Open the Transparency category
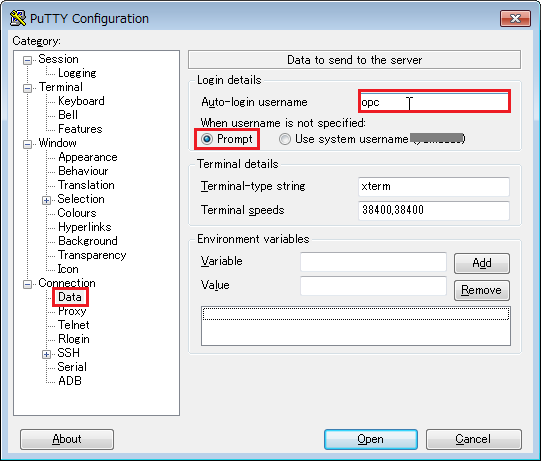This screenshot has width=541, height=461. [92, 255]
